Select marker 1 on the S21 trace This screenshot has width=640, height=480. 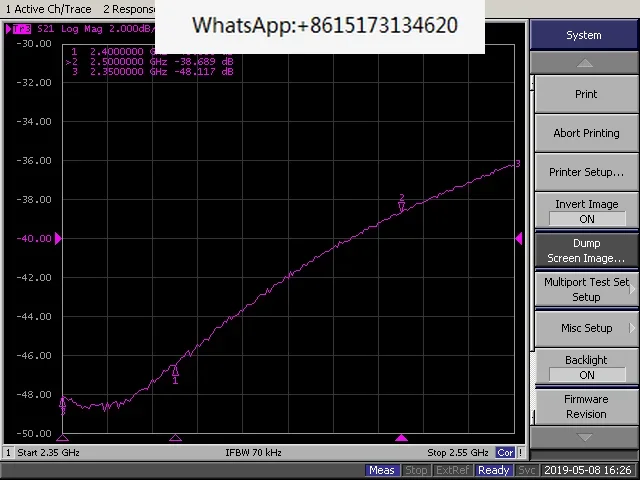[x=175, y=374]
